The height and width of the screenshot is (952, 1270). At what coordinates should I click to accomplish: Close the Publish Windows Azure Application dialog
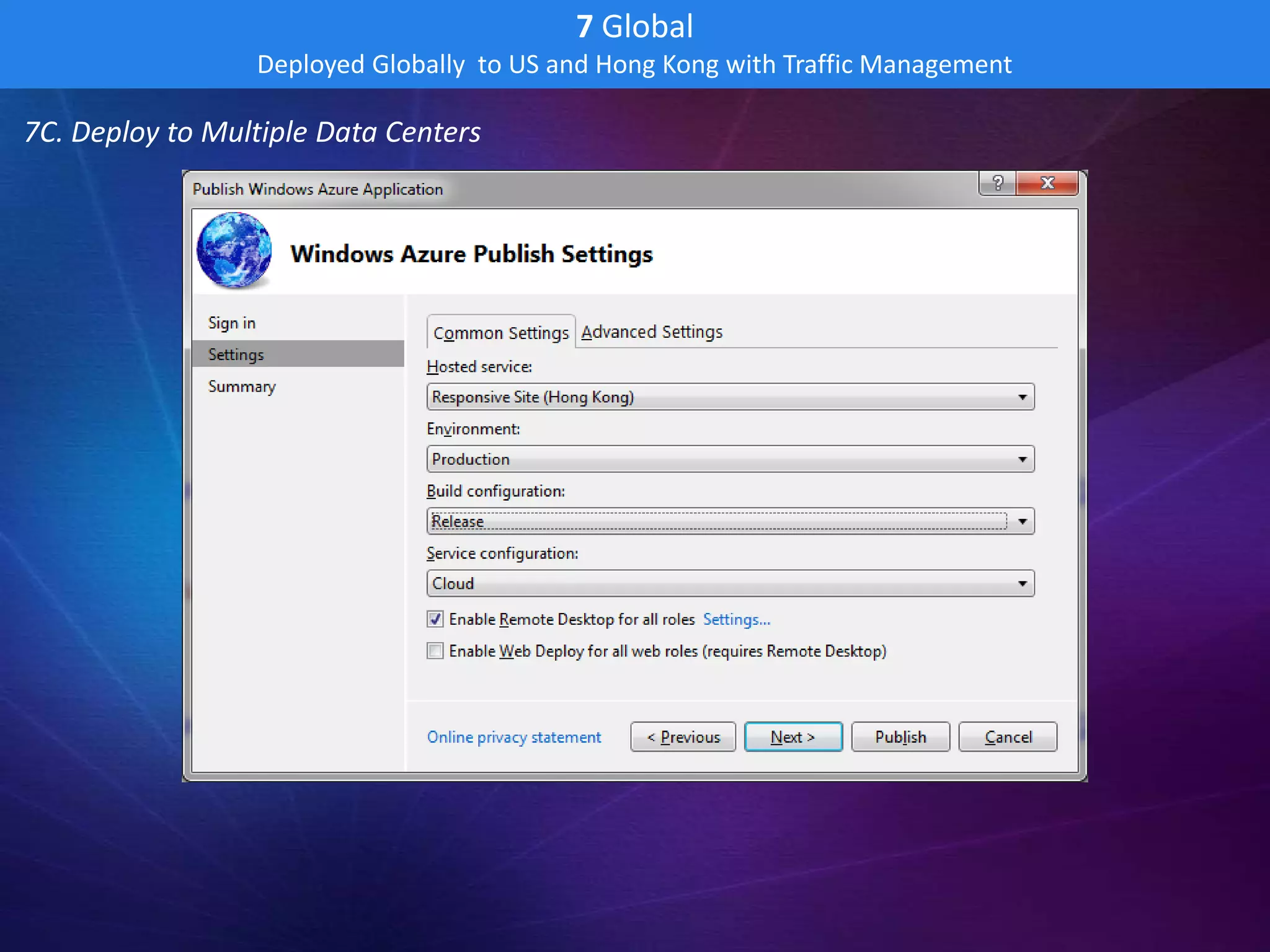[1047, 183]
